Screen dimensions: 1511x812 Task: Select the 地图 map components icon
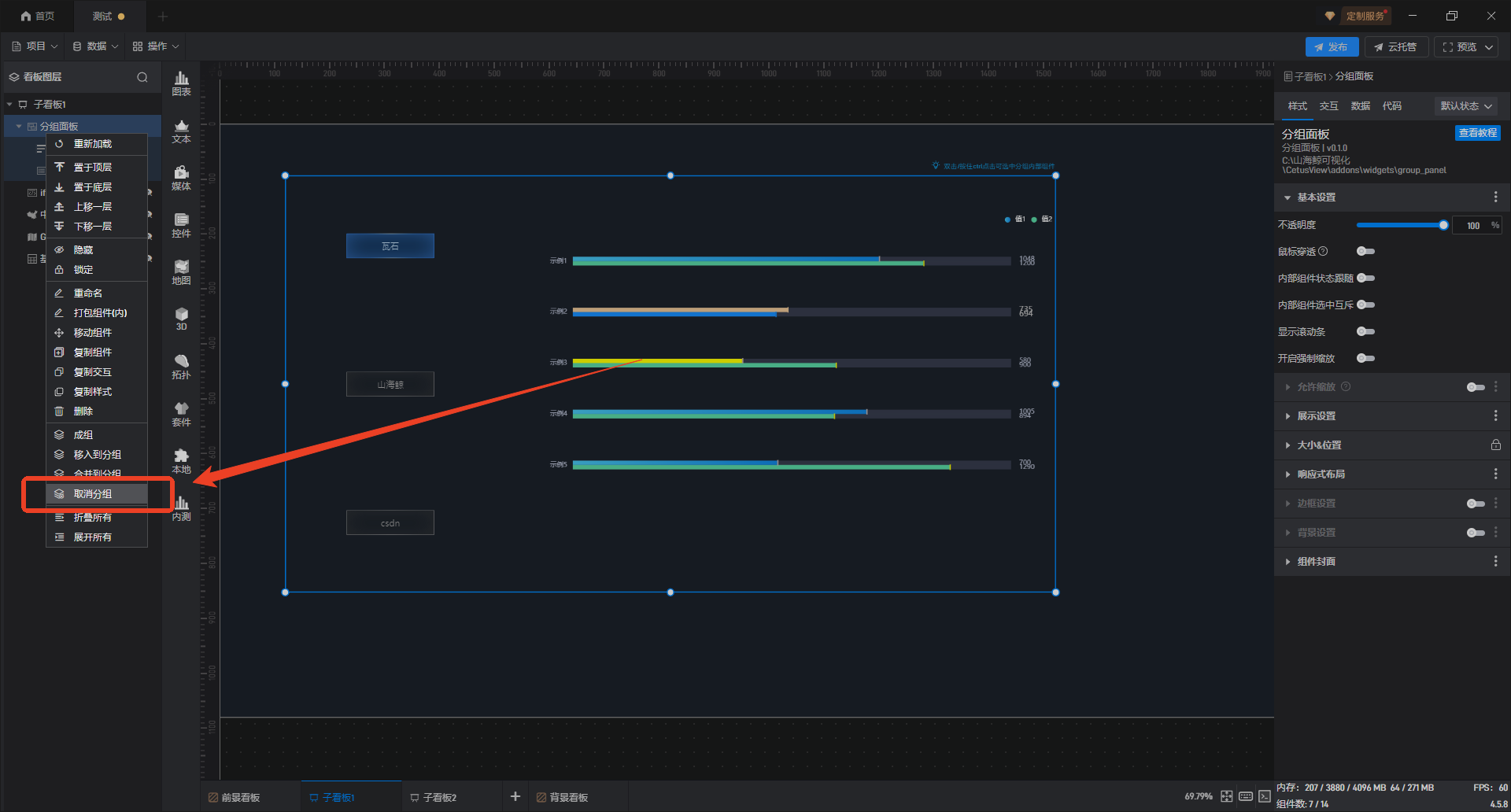[x=181, y=272]
